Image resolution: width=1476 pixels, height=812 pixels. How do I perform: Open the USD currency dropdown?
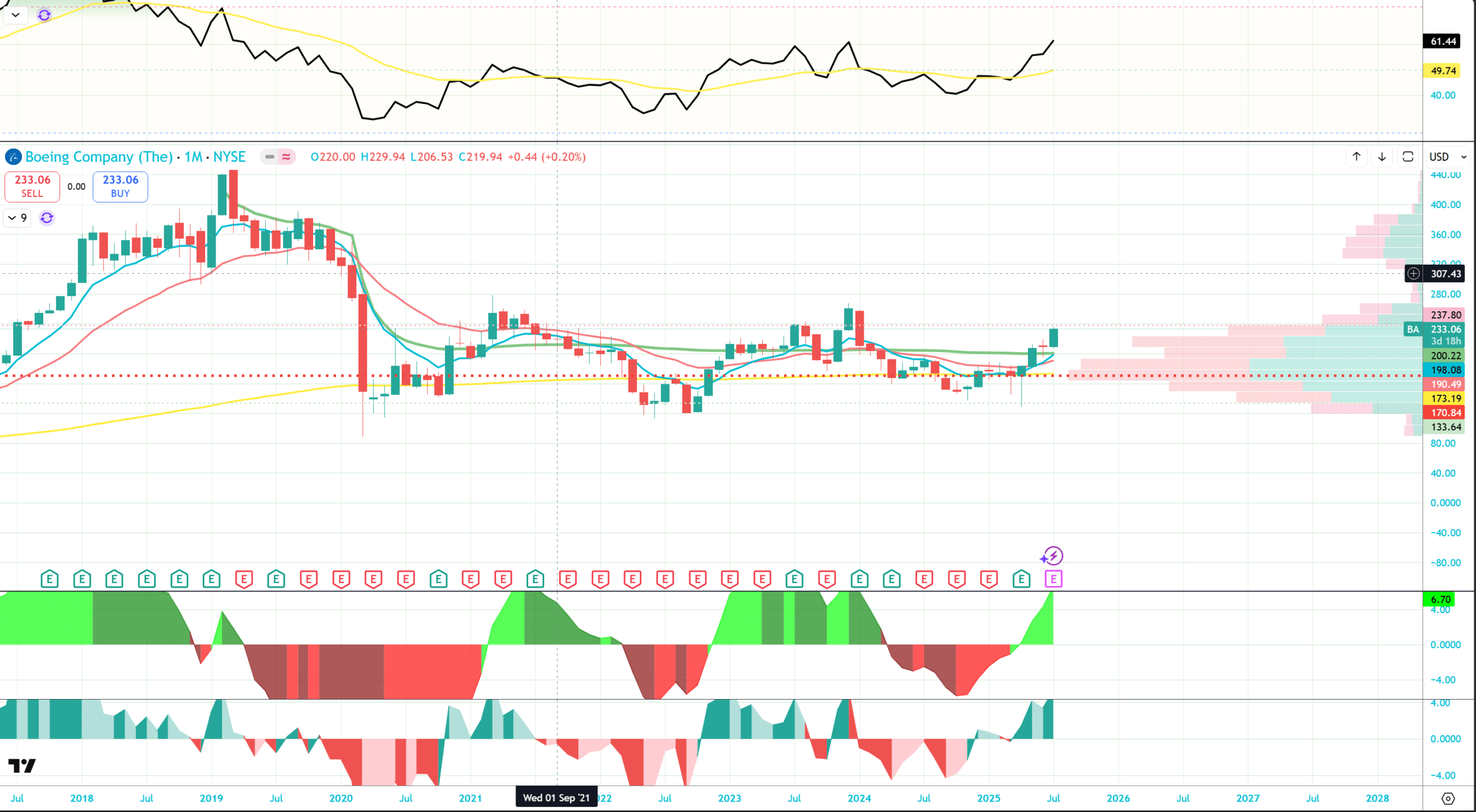(x=1448, y=157)
